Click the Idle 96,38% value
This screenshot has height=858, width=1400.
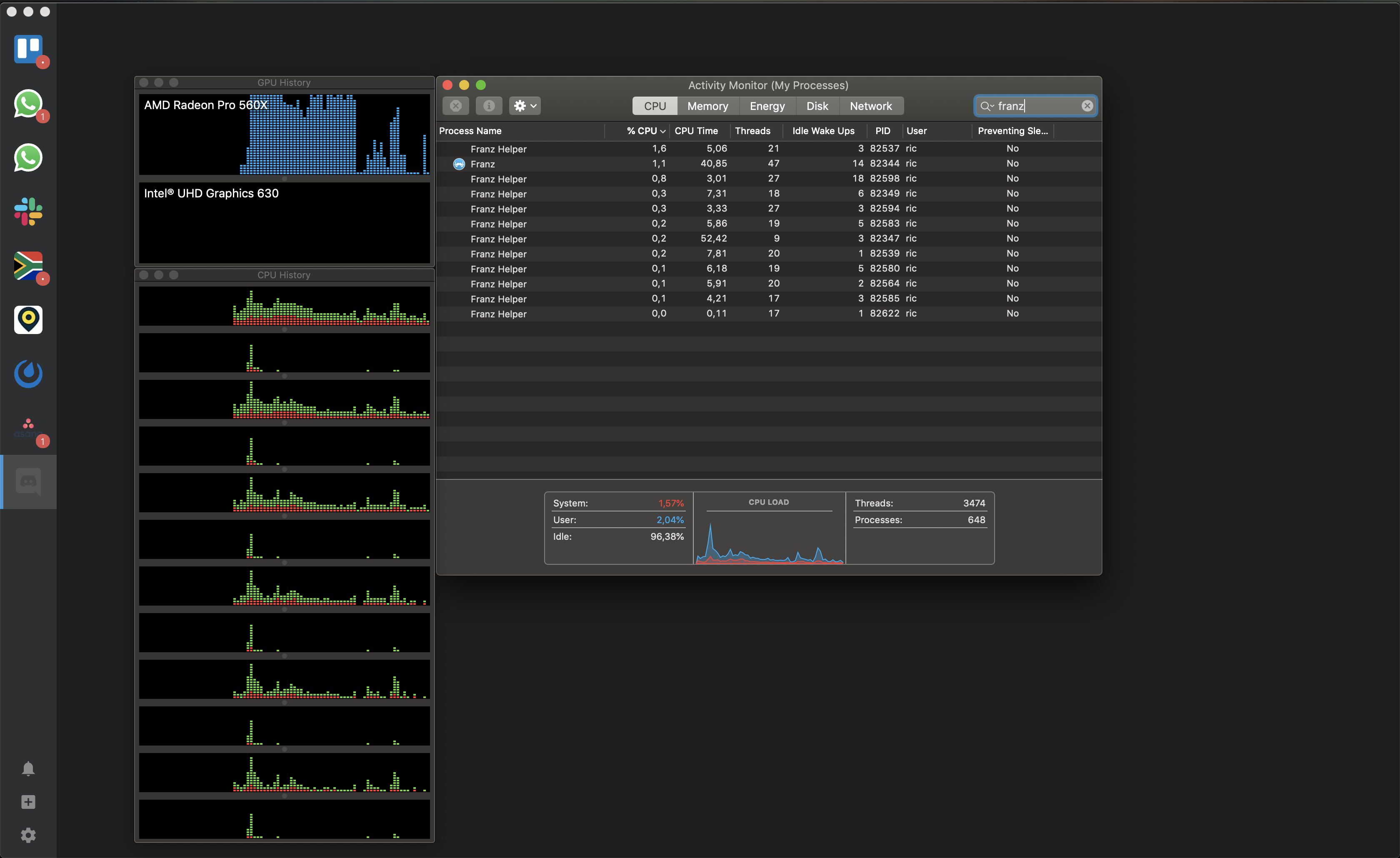667,536
